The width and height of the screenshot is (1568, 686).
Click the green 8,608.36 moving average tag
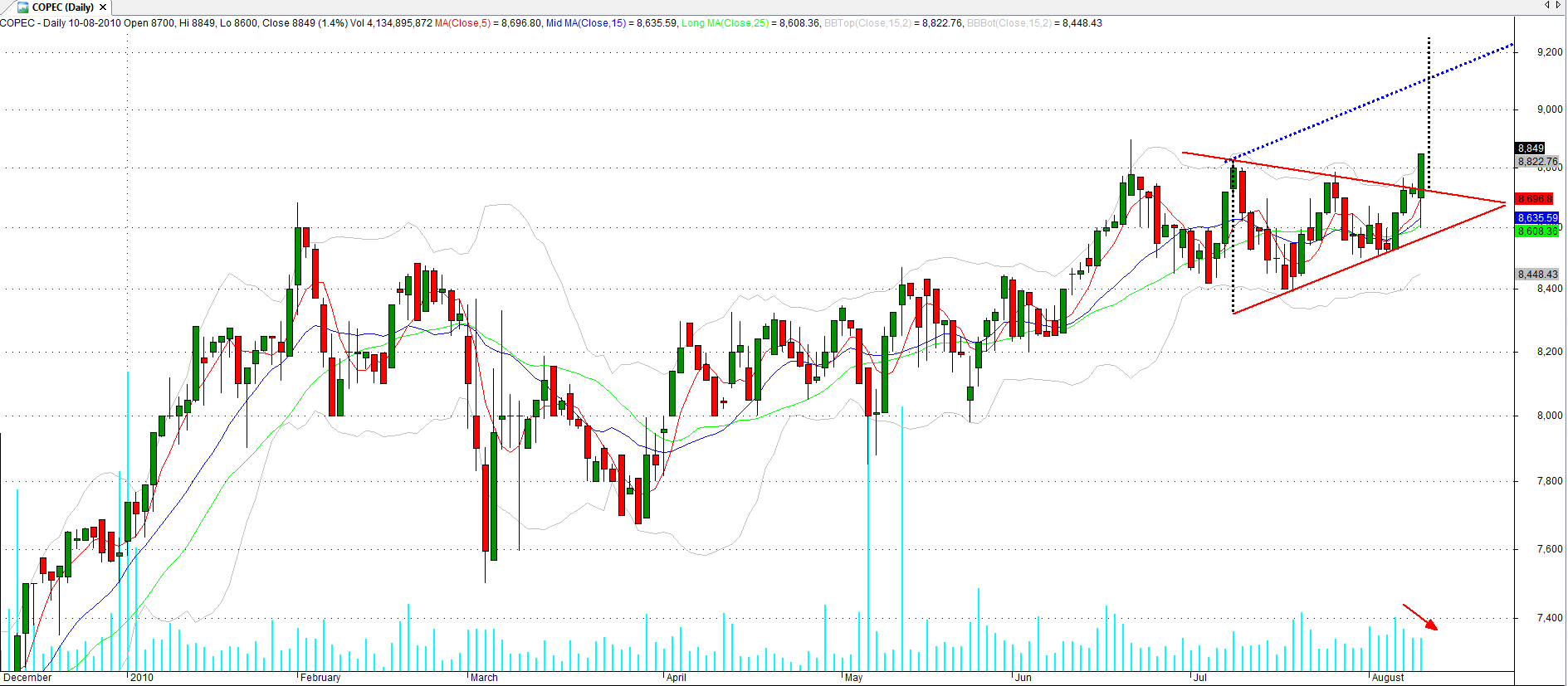click(1537, 231)
